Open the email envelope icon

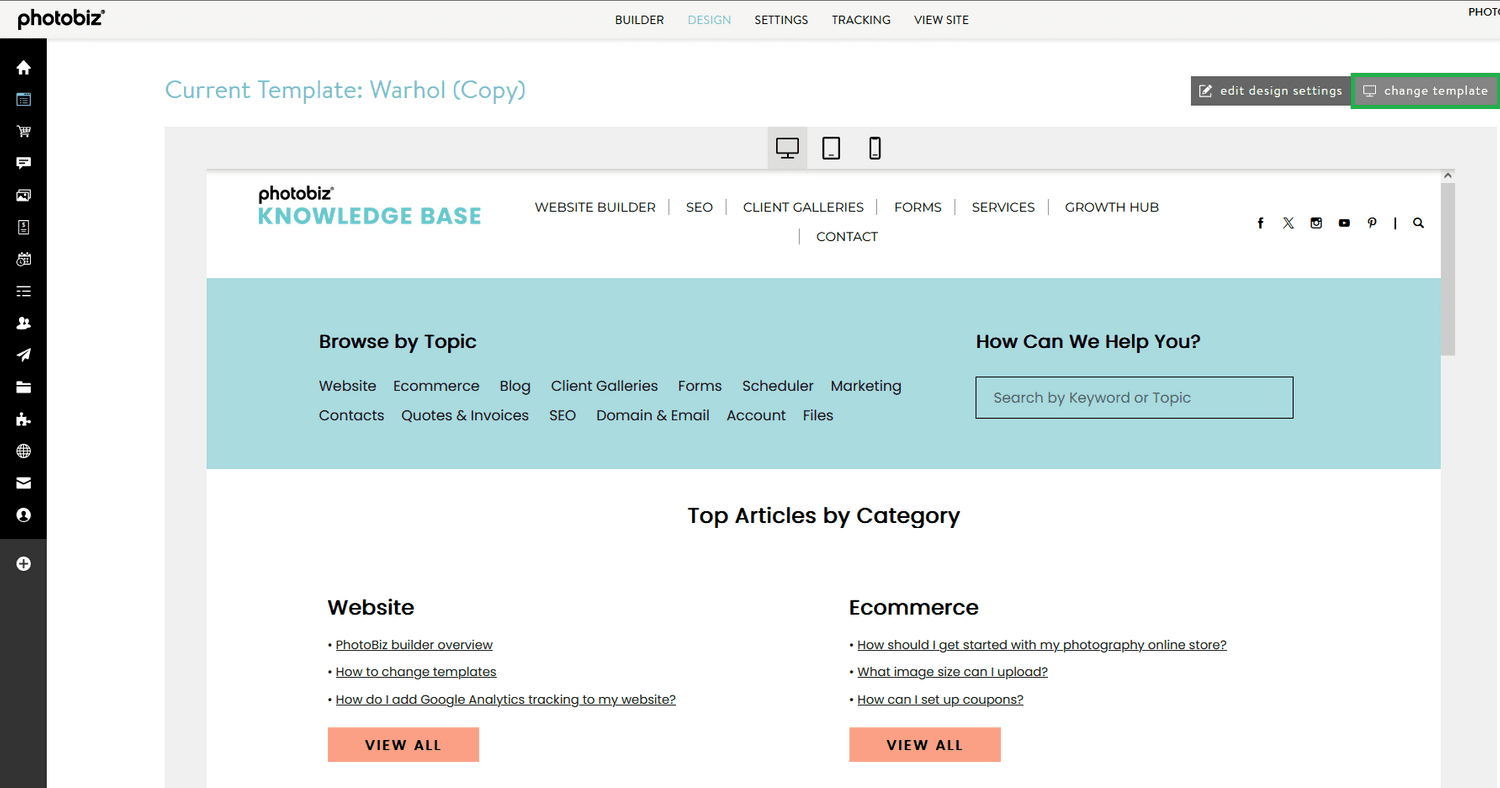(x=23, y=483)
